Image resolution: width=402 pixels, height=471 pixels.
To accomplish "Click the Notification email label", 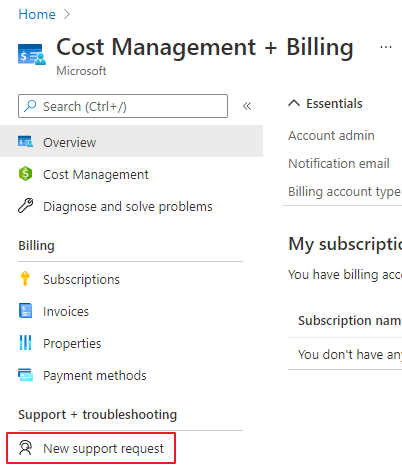I will pyautogui.click(x=339, y=163).
